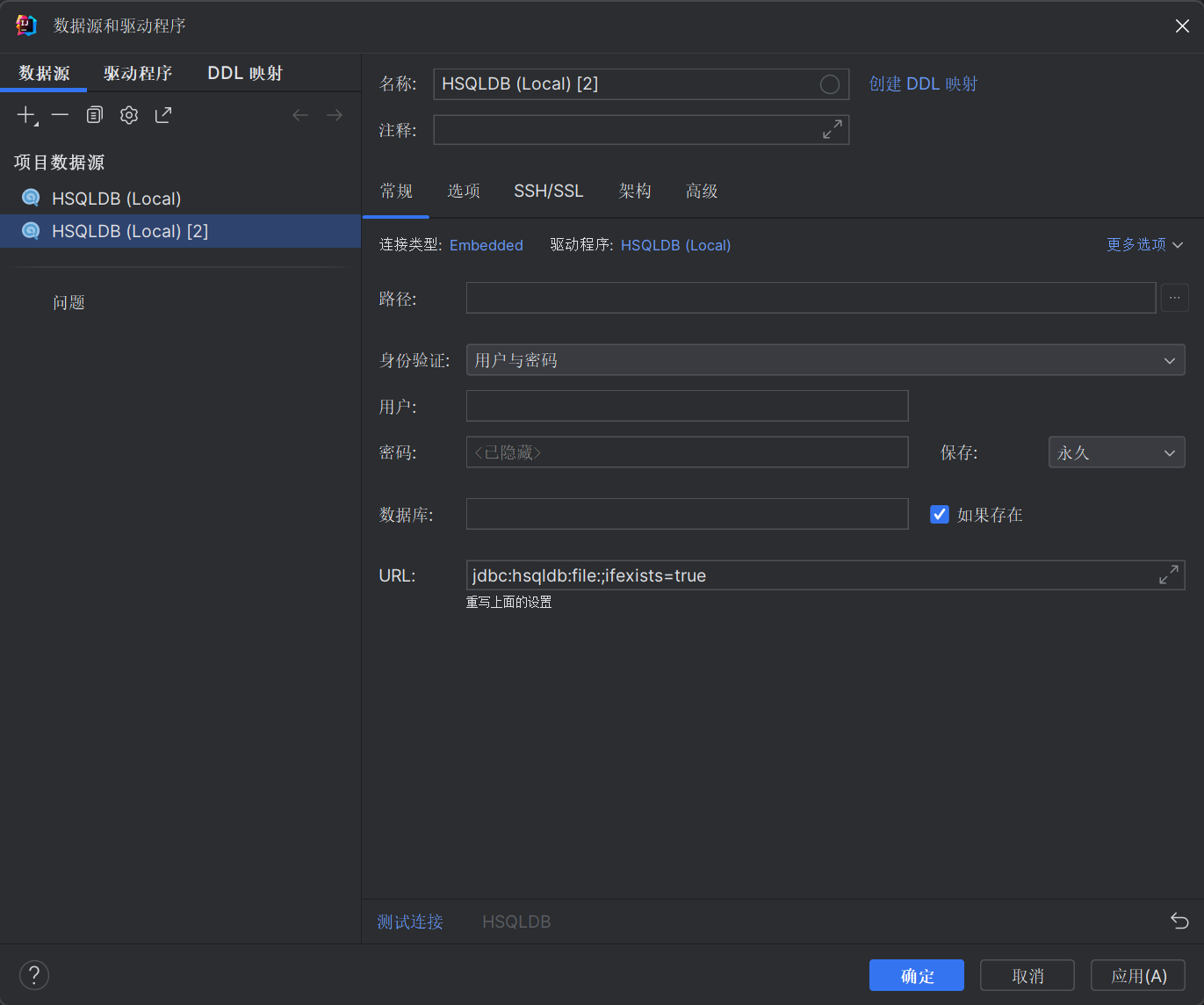This screenshot has height=1005, width=1204.
Task: Switch to 数据源 tab
Action: click(x=44, y=73)
